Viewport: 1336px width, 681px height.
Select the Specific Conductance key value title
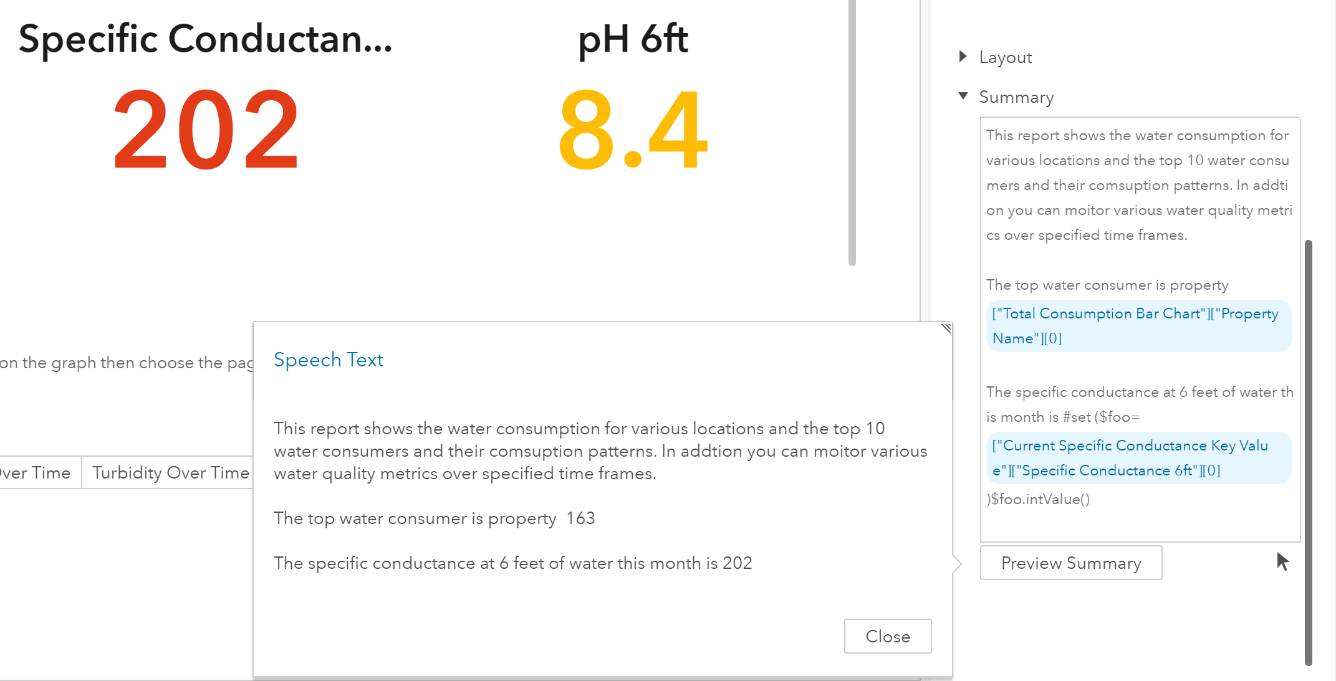(205, 40)
